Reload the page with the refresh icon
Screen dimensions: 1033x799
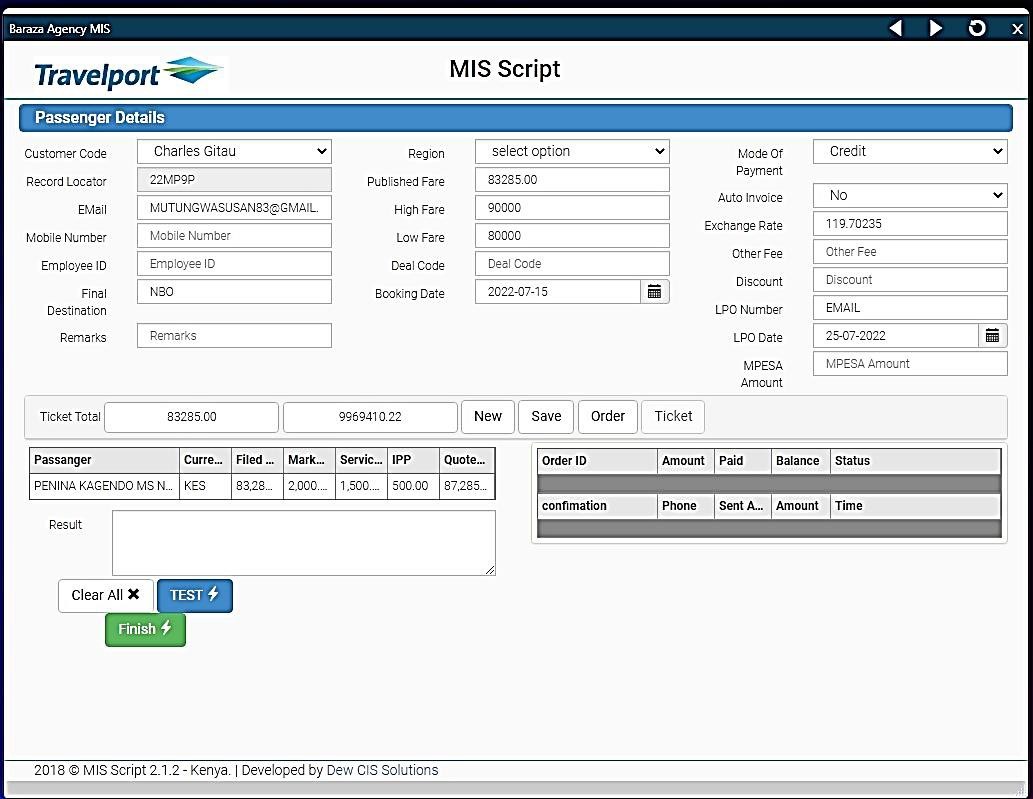pos(977,28)
